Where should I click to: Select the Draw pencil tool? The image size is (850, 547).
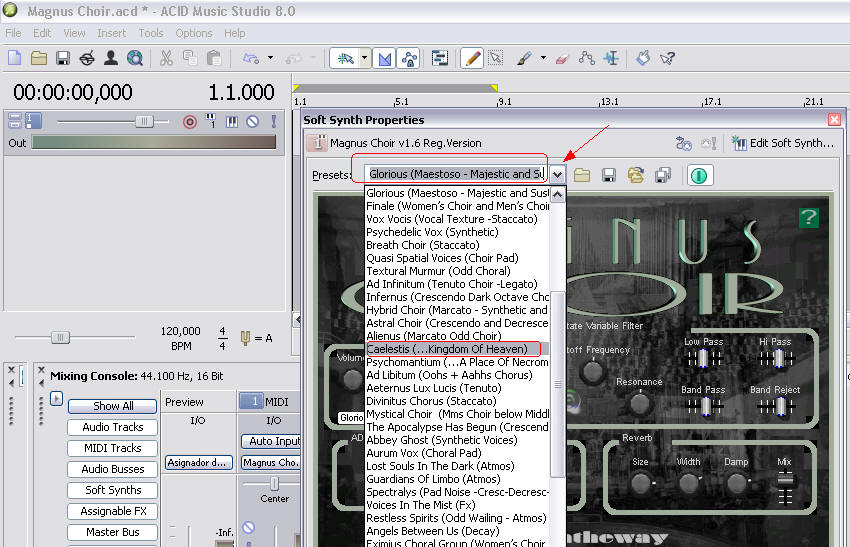coord(472,58)
